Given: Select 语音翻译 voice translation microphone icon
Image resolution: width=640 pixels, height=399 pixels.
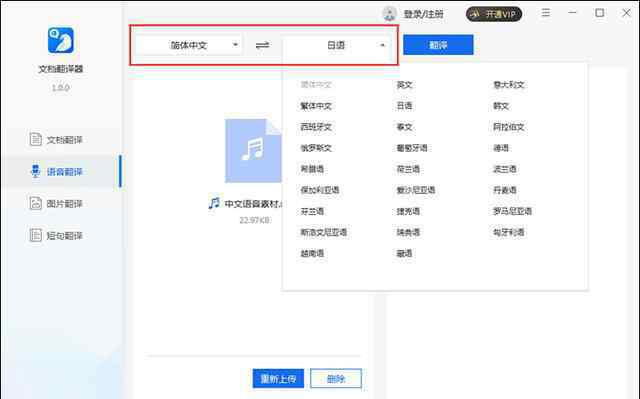Looking at the screenshot, I should click(36, 171).
